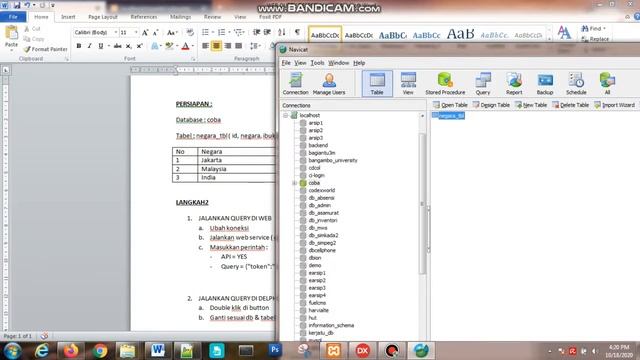Open Stored Procedure section in Navicat

tap(445, 84)
